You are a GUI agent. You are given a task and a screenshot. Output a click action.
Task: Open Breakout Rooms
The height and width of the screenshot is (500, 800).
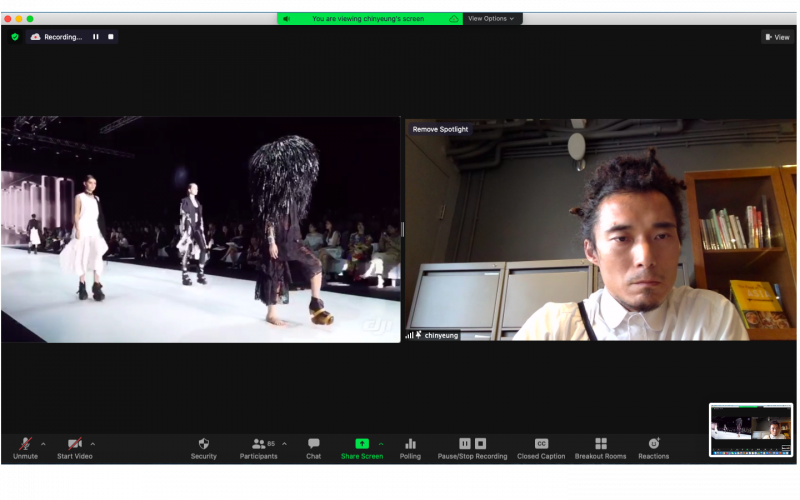601,448
